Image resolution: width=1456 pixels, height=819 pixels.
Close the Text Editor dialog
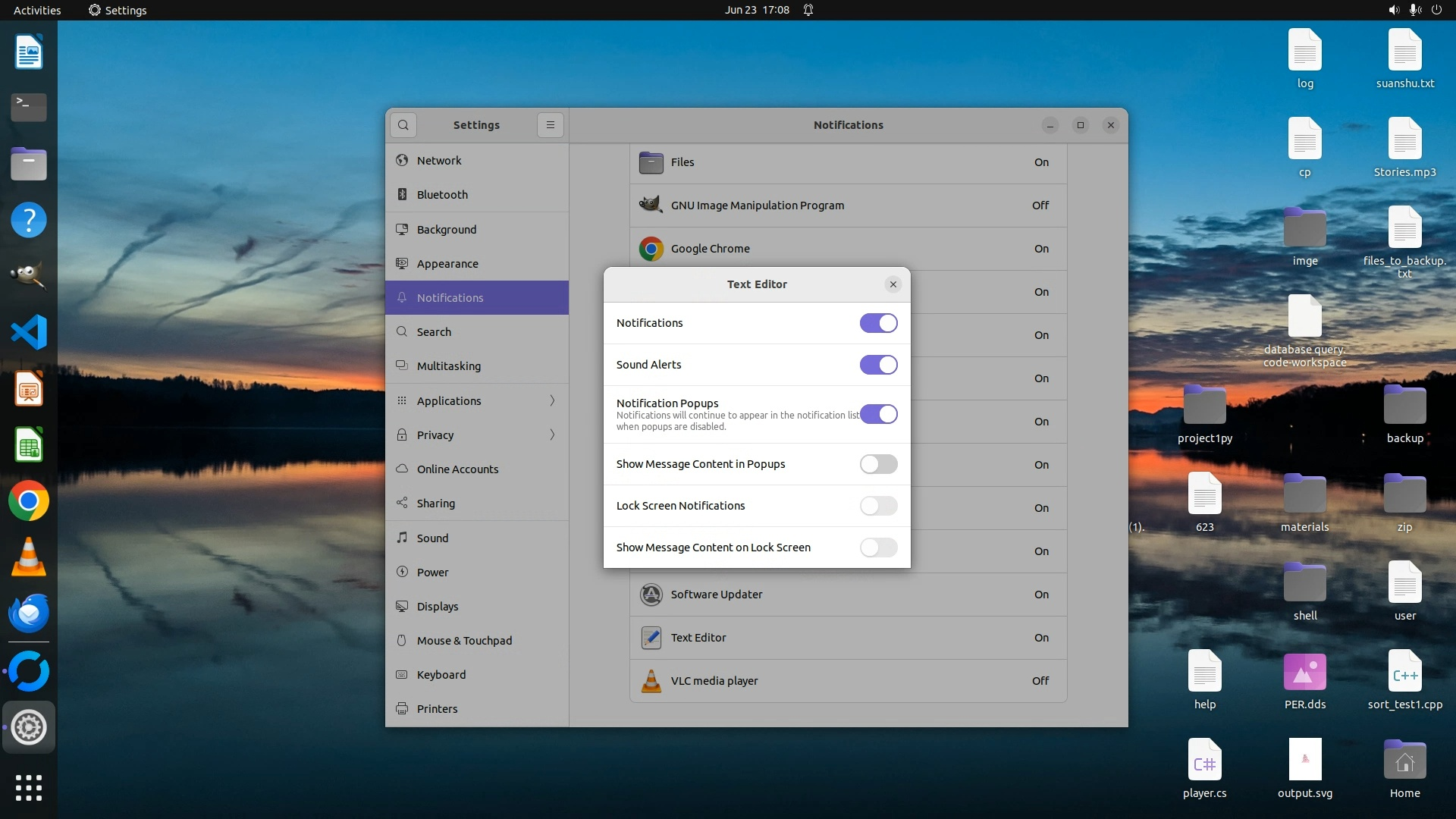[x=893, y=284]
